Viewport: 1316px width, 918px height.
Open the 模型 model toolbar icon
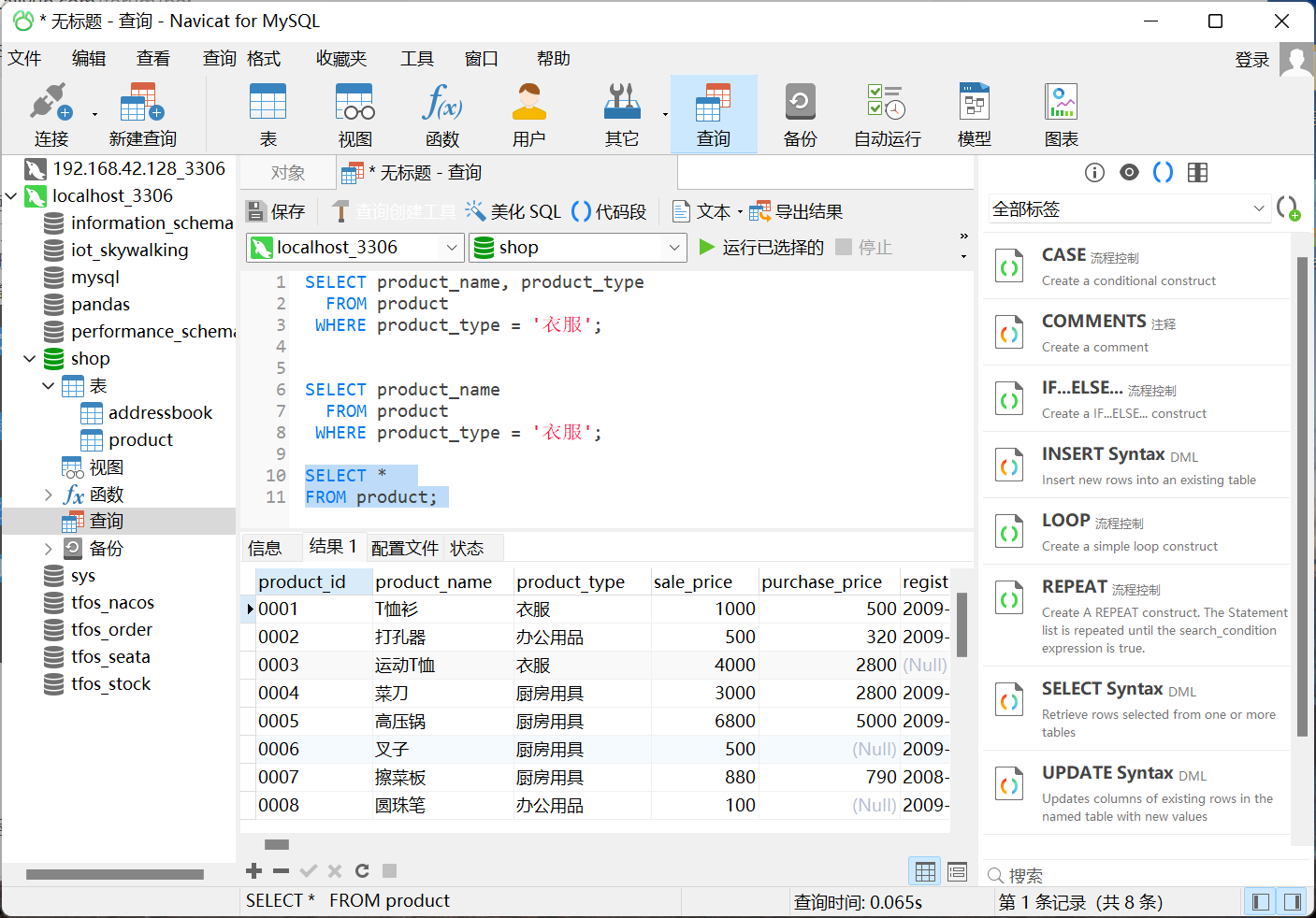(975, 114)
